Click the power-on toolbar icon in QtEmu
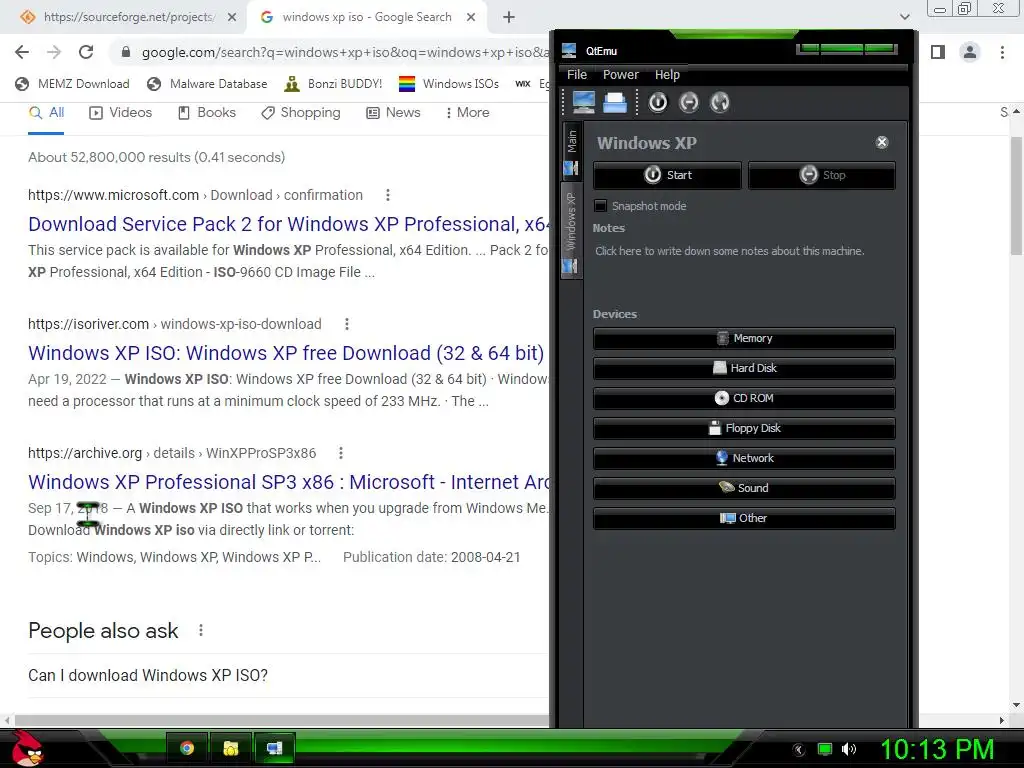Screen dimensions: 1024x768 click(x=658, y=103)
